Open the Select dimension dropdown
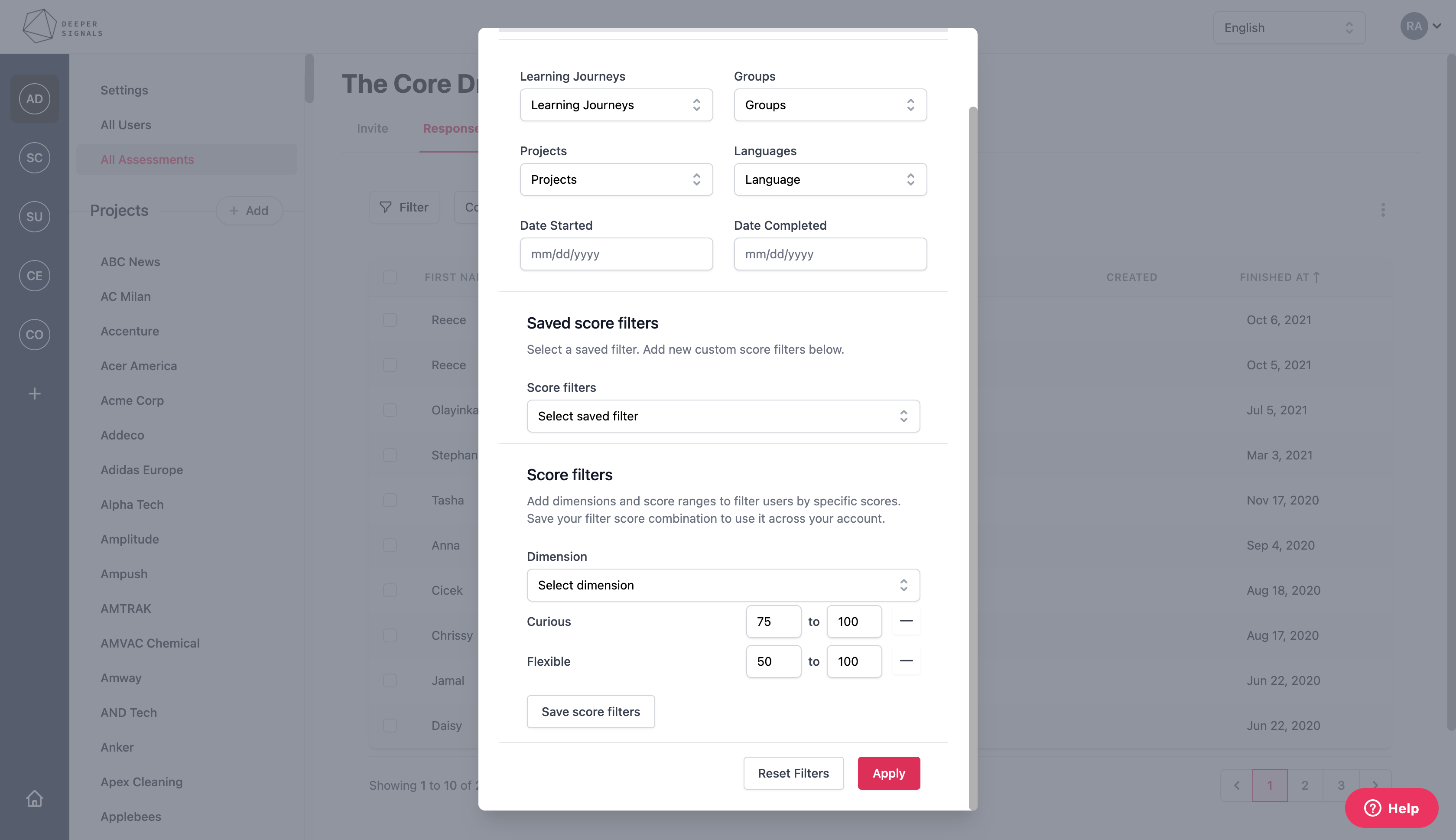The height and width of the screenshot is (840, 1456). [723, 585]
